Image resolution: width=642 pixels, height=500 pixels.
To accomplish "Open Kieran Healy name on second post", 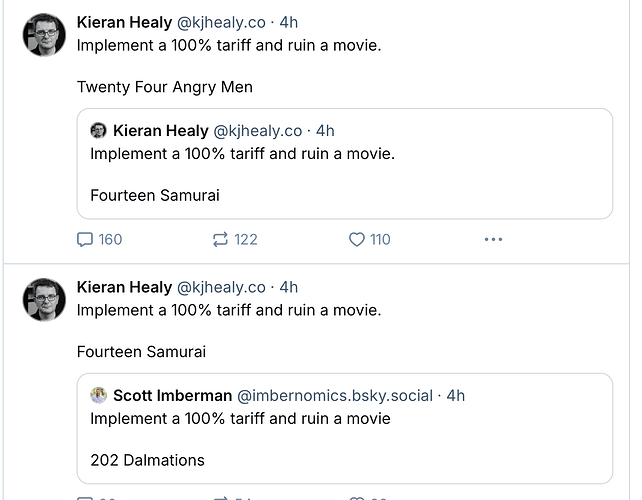I will point(124,287).
